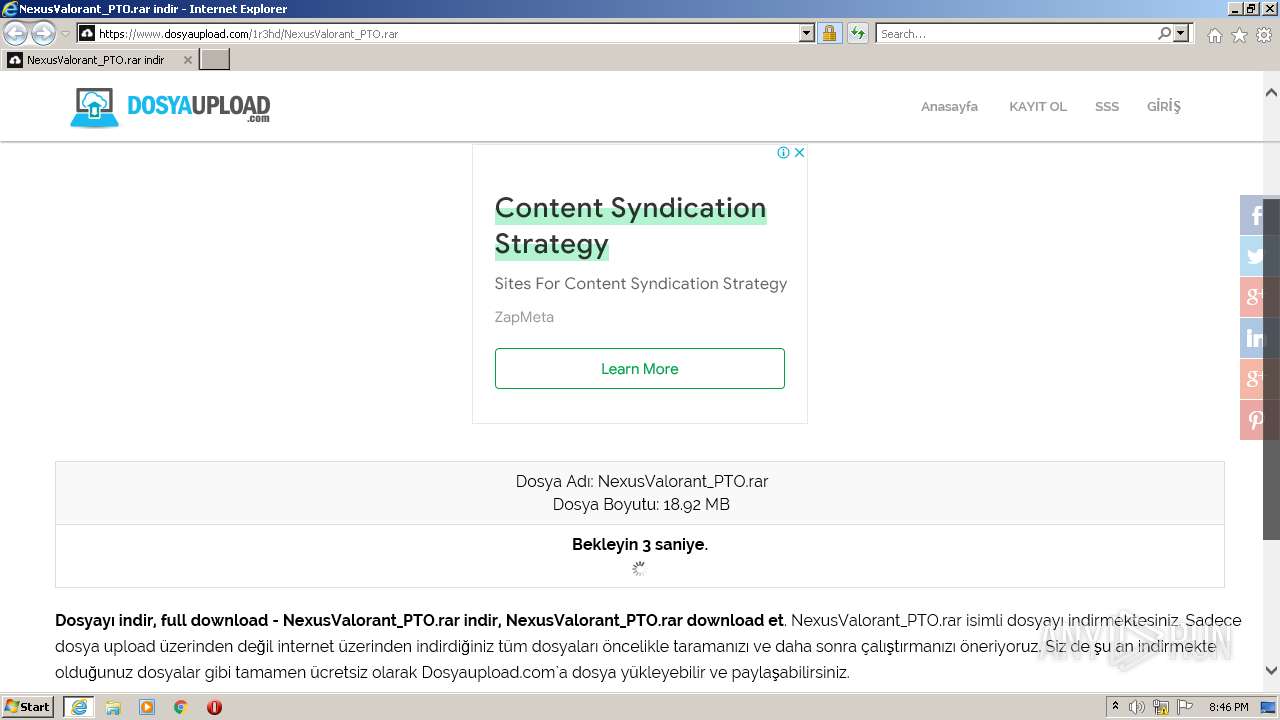
Task: Open the Home page icon
Action: [1214, 35]
